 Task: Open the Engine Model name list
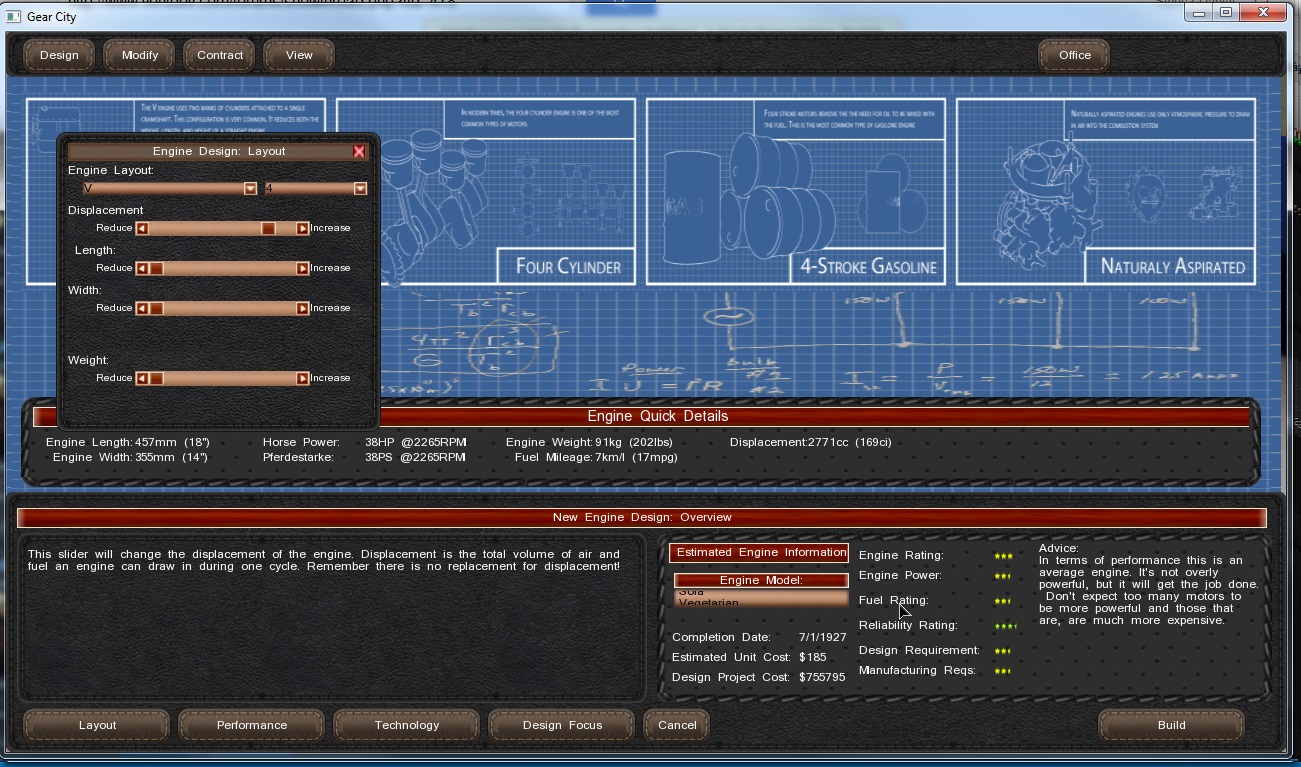(760, 598)
